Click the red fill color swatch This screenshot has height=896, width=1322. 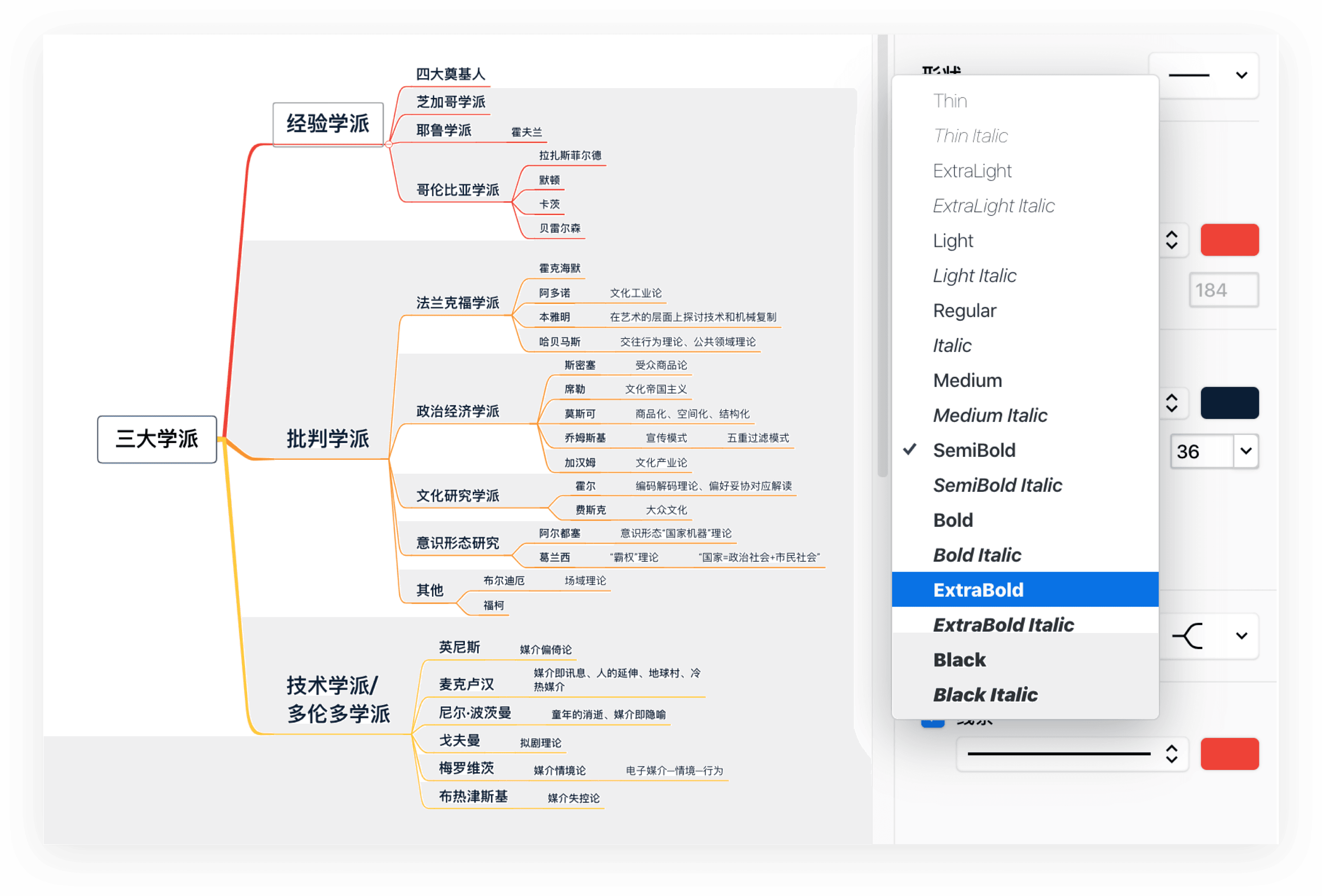point(1230,240)
